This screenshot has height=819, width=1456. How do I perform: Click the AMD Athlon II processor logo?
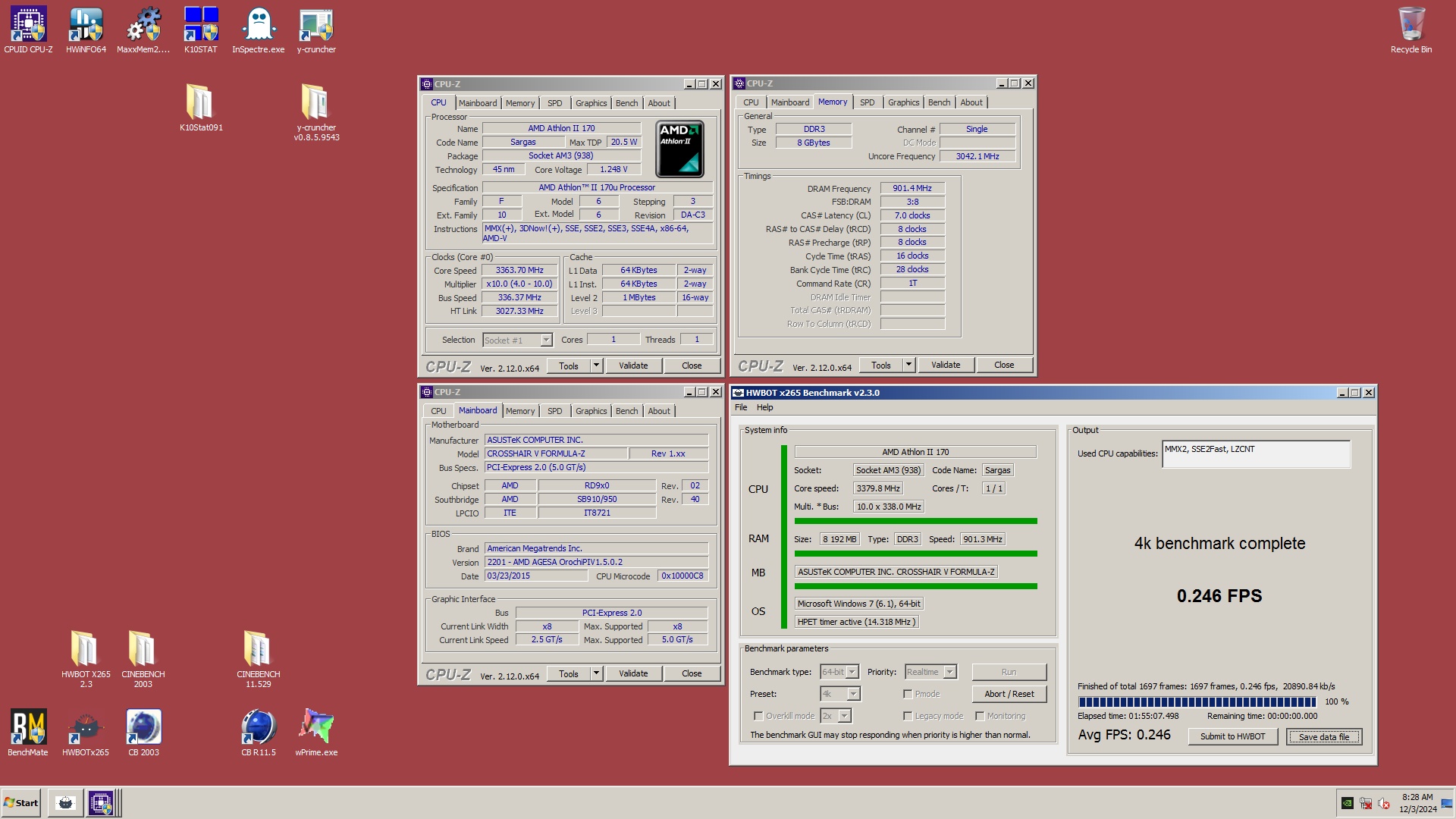(x=679, y=149)
